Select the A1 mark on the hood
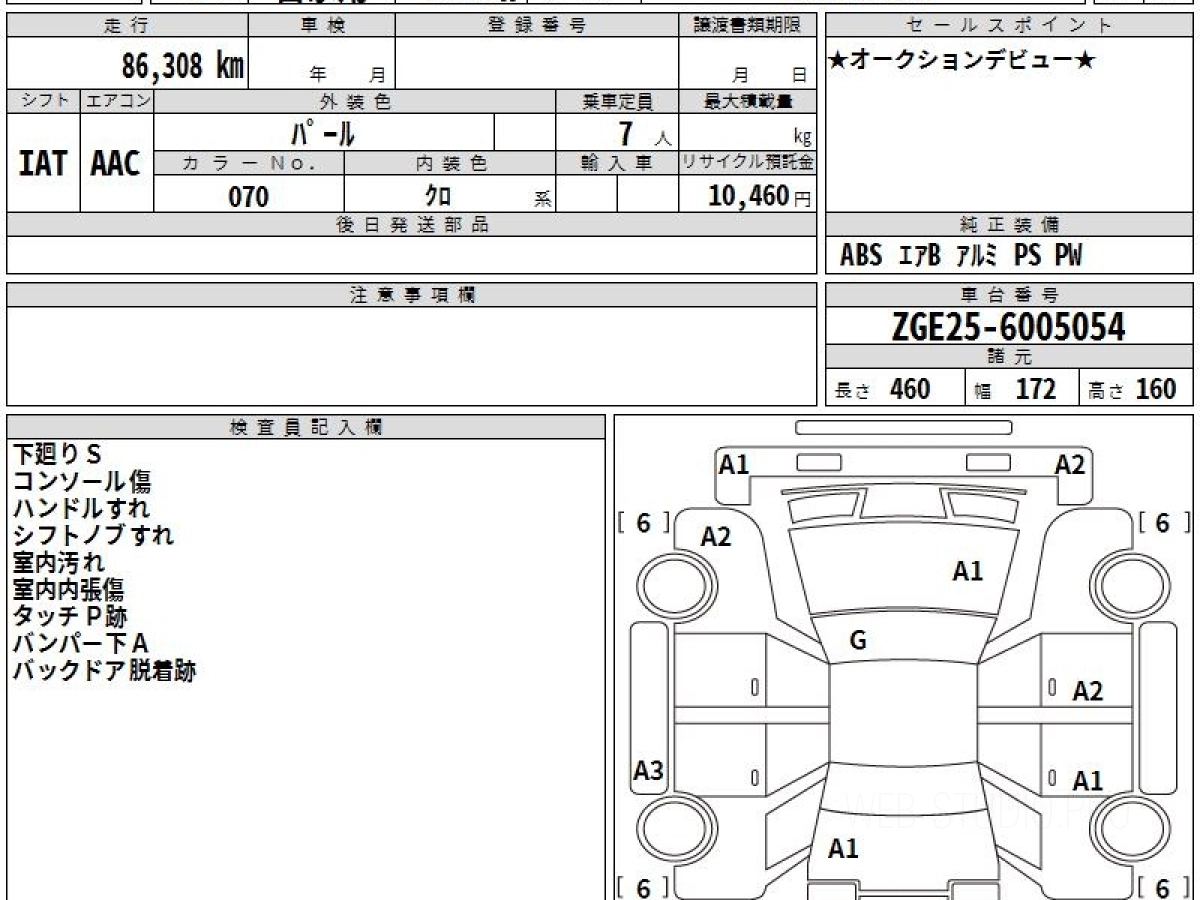This screenshot has height=900, width=1200. pos(967,571)
